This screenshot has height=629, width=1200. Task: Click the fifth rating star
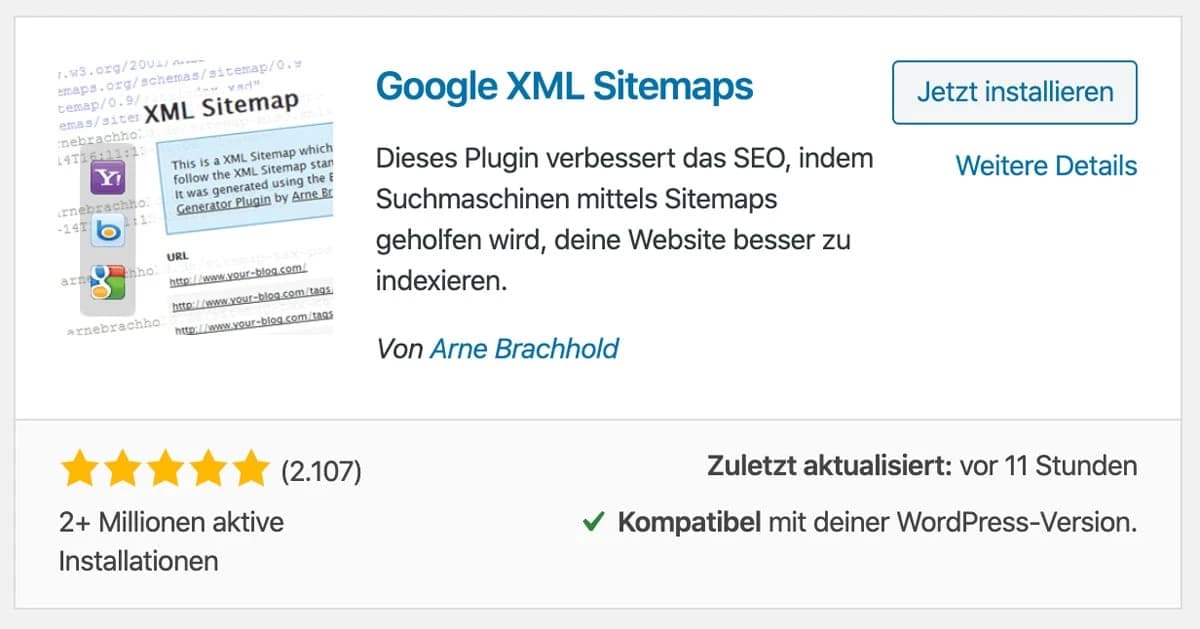[x=250, y=467]
